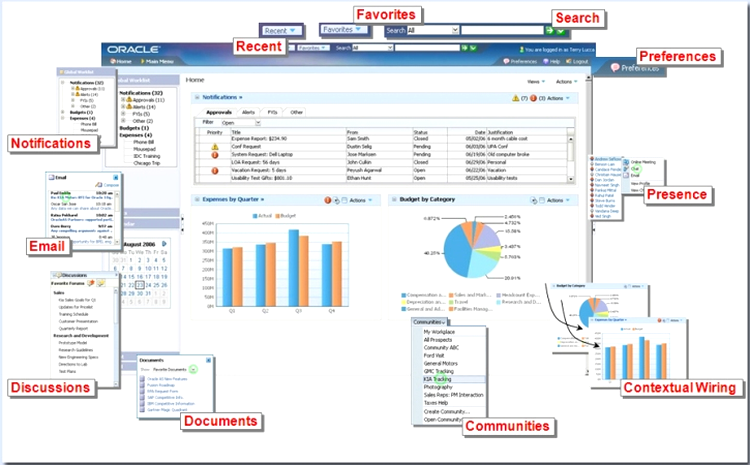Open Help in the Oracle header bar
The width and height of the screenshot is (750, 465).
(551, 61)
